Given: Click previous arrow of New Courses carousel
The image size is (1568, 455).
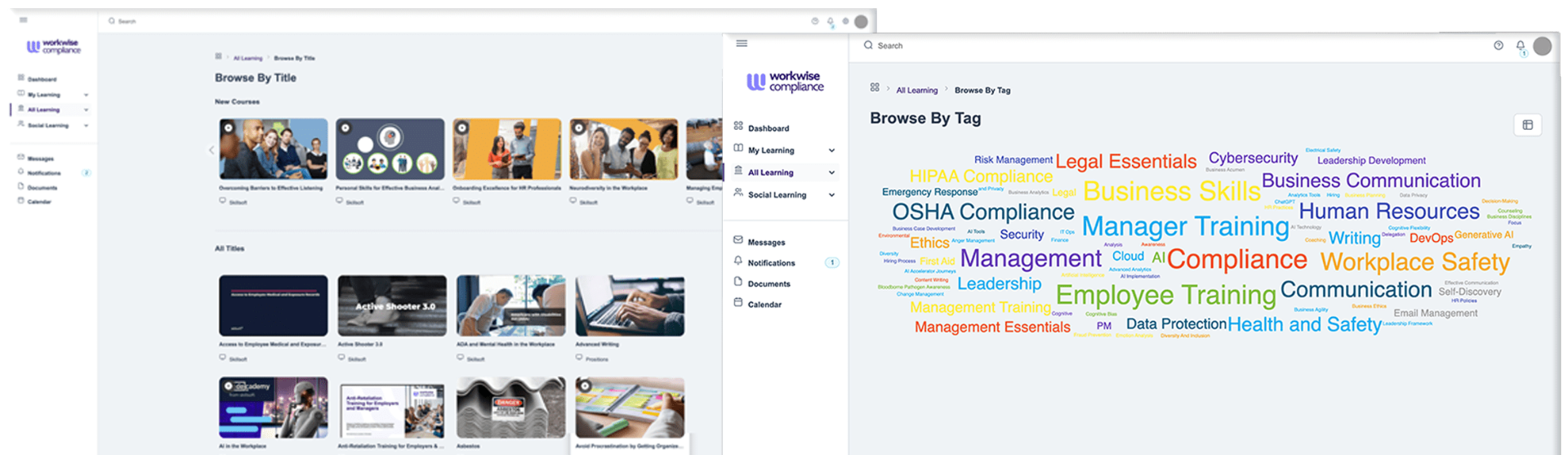Looking at the screenshot, I should pos(212,150).
